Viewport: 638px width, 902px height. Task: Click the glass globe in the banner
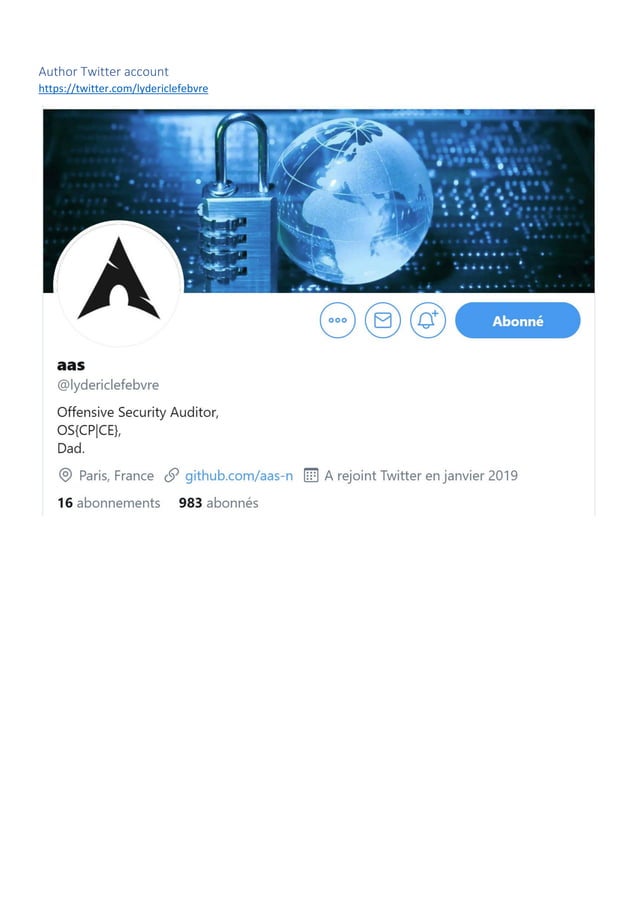pyautogui.click(x=351, y=201)
